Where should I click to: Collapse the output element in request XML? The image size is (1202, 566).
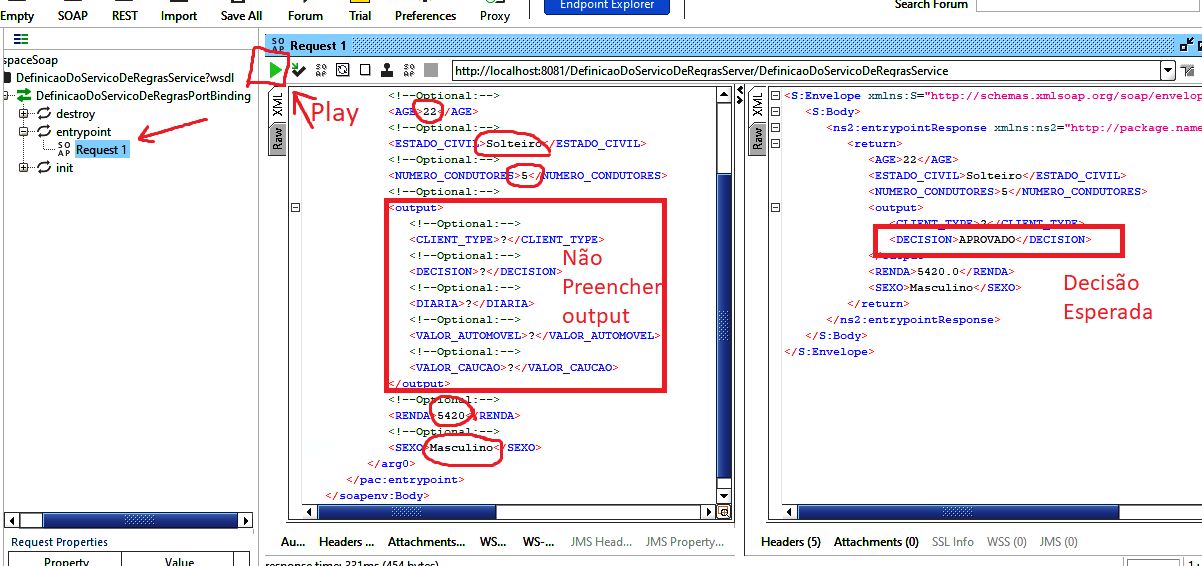pos(295,208)
